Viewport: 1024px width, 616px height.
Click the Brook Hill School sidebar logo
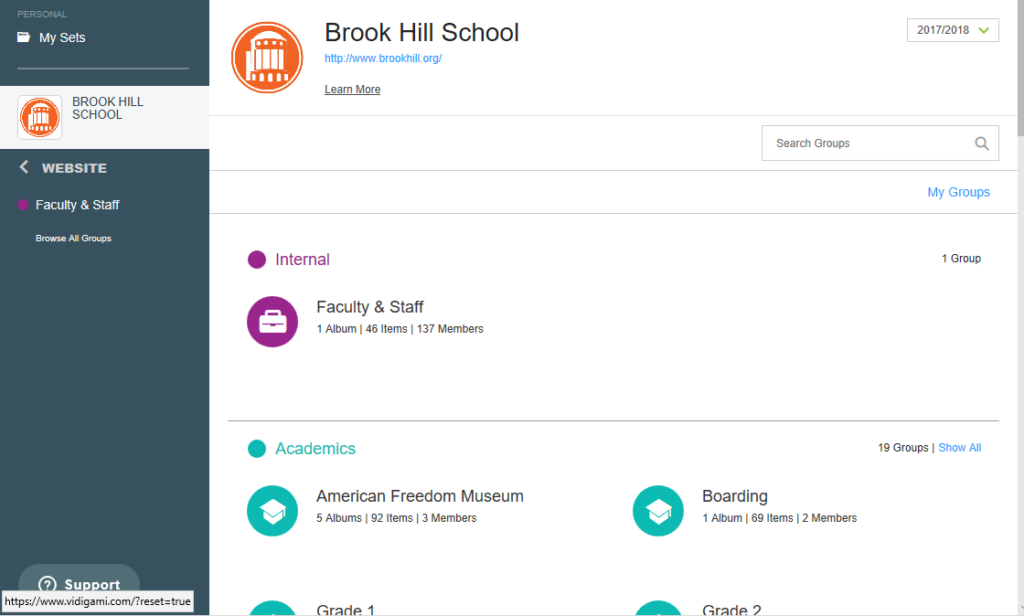[x=40, y=117]
